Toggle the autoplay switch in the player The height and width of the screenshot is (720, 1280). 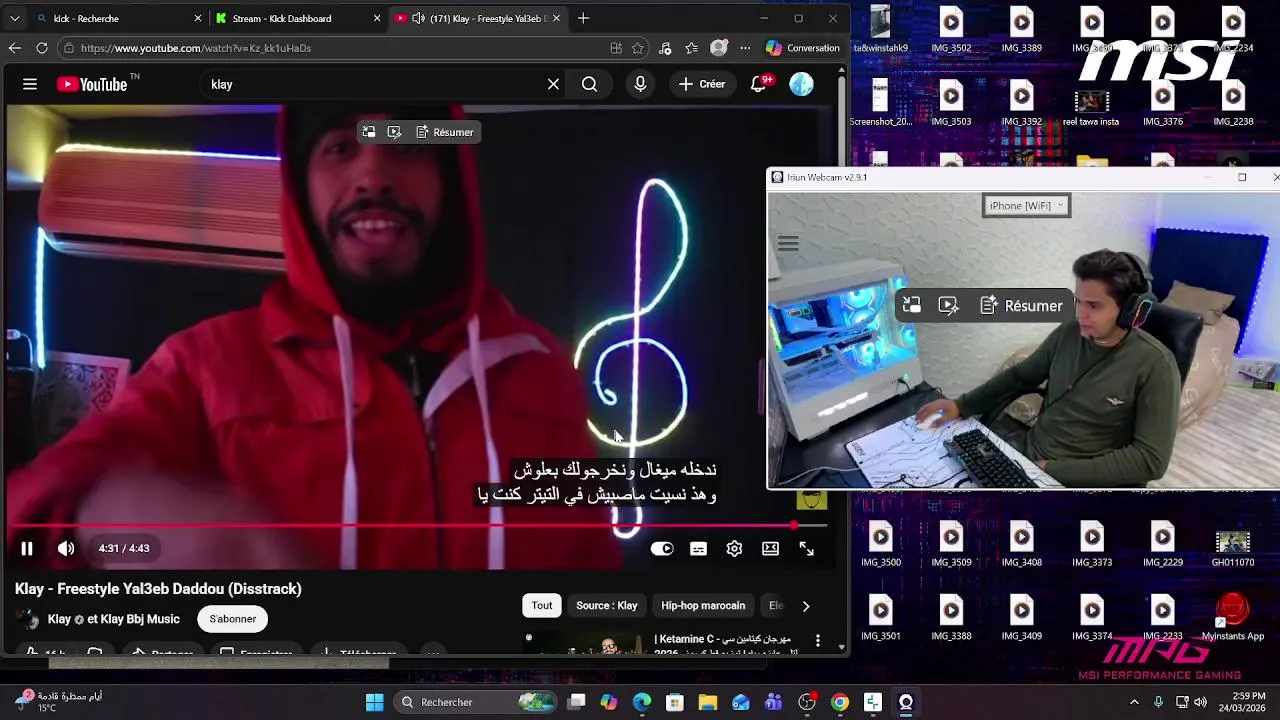click(662, 548)
